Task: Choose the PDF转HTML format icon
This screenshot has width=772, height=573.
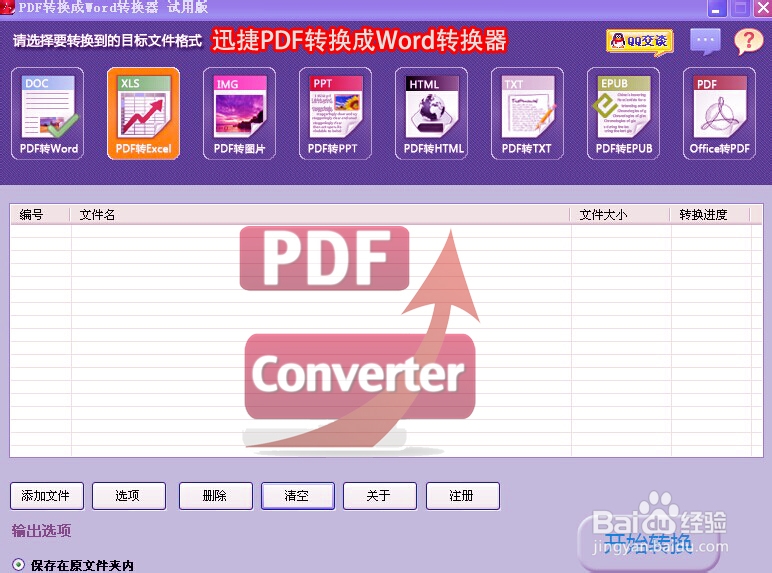Action: tap(431, 114)
